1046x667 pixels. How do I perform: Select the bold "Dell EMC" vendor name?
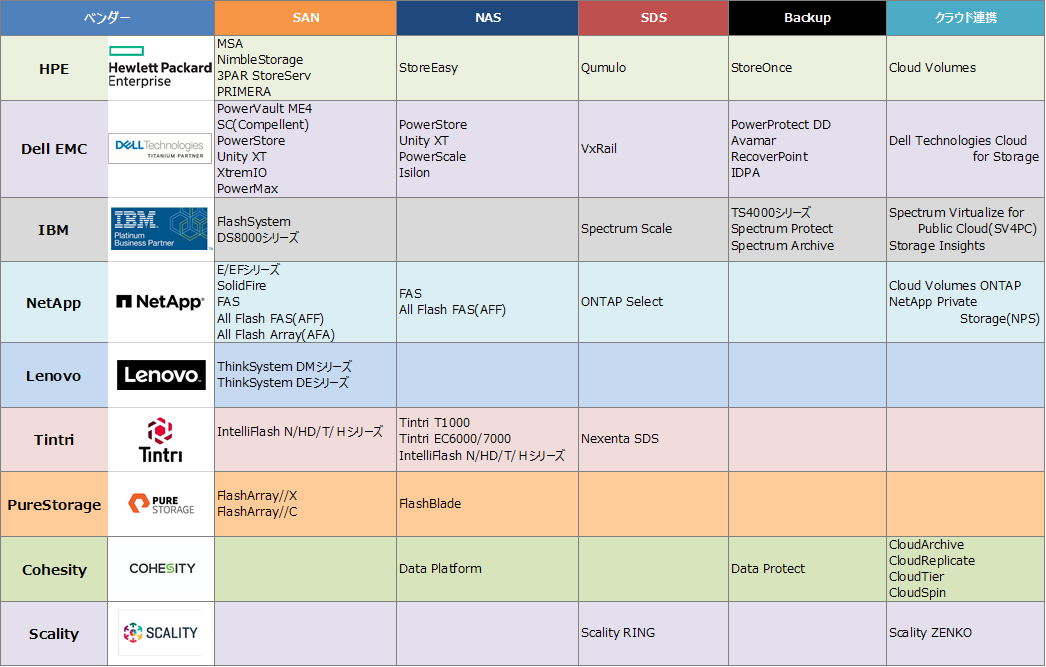[54, 149]
